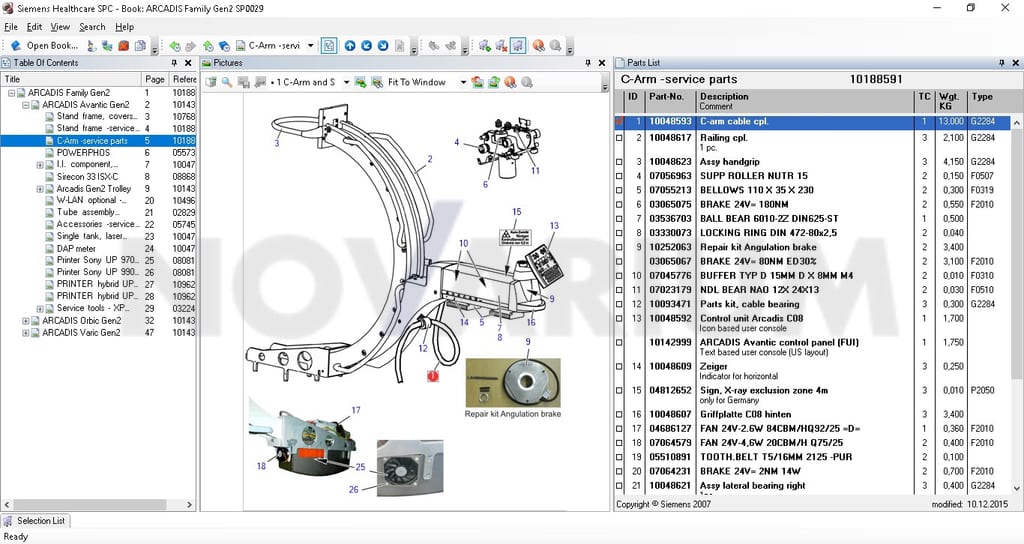
Task: Click the horizontal scrollbar of Table Of Contents
Action: 98,505
